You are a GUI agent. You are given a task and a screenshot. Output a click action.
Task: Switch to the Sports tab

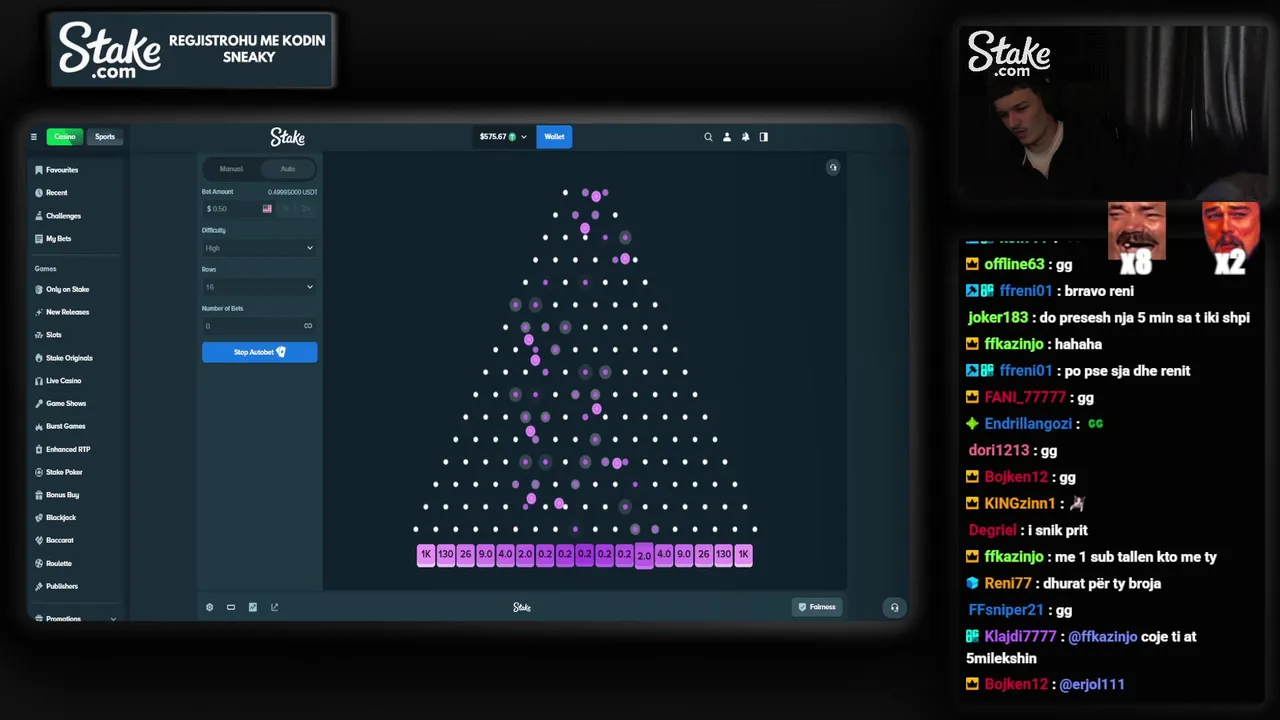point(105,137)
